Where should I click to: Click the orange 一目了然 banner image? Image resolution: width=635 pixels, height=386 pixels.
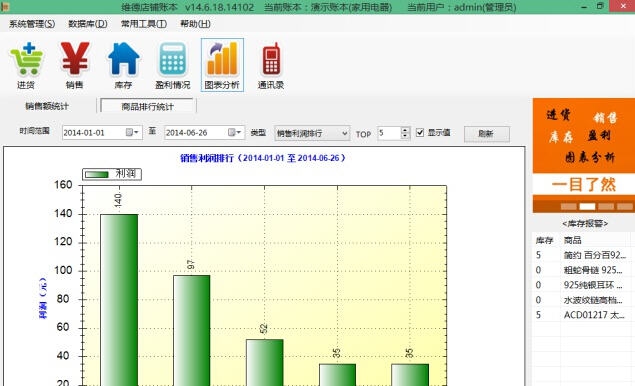(584, 156)
